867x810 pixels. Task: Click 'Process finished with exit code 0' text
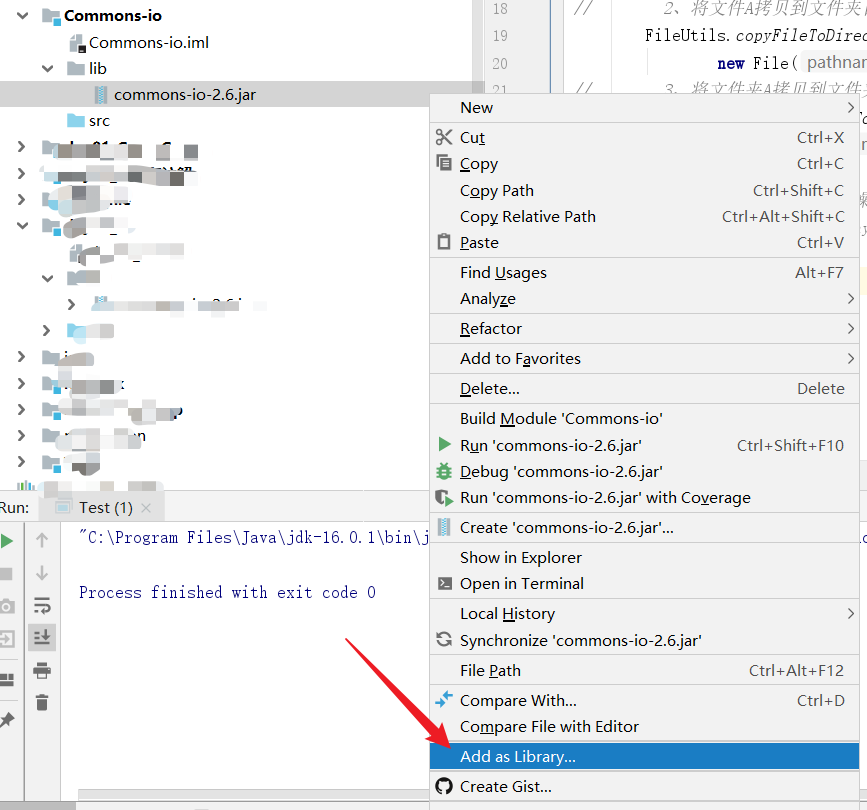pos(227,592)
